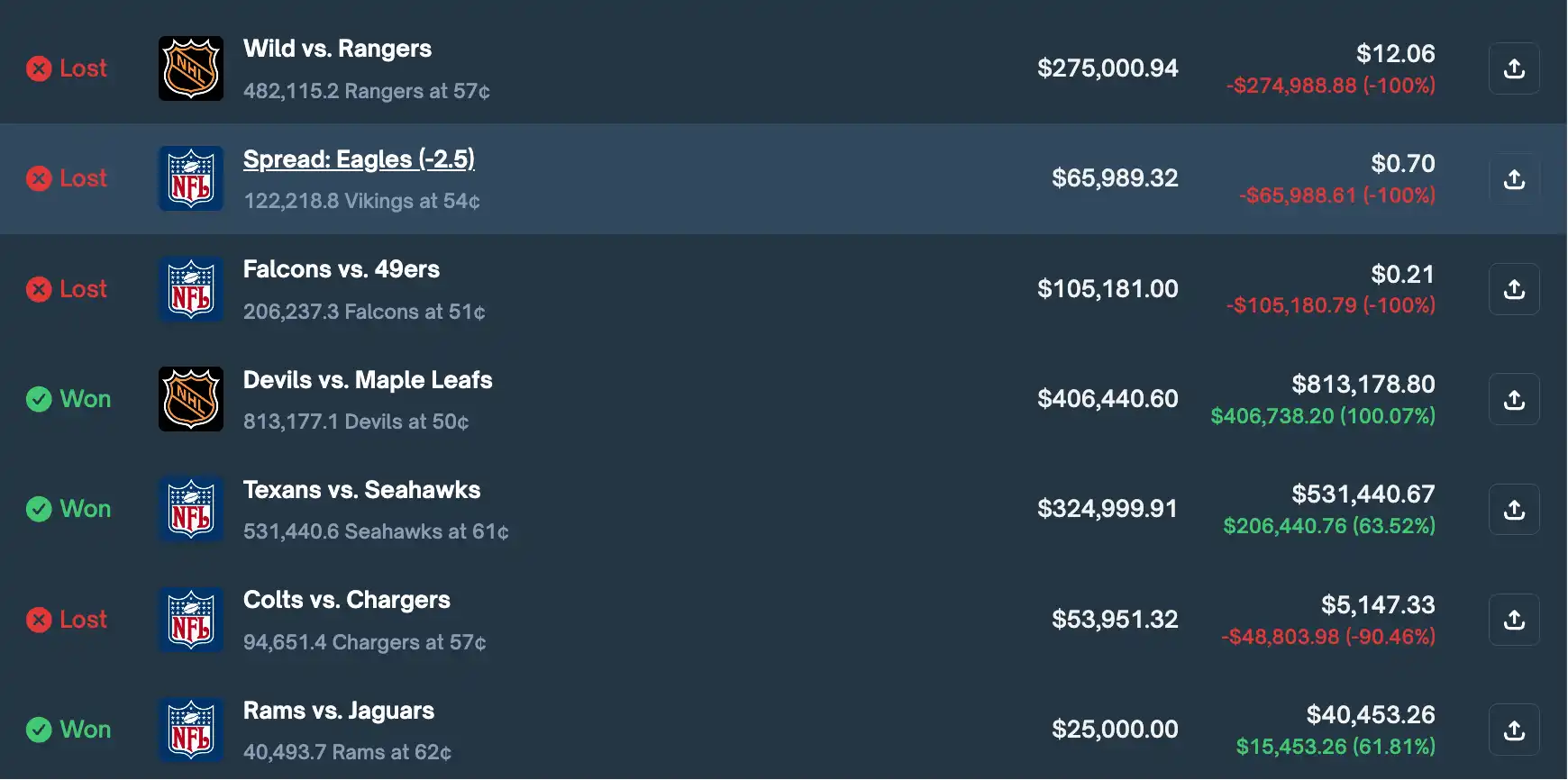Share the Texans vs. Seahawks position
This screenshot has width=1568, height=780.
tap(1514, 510)
